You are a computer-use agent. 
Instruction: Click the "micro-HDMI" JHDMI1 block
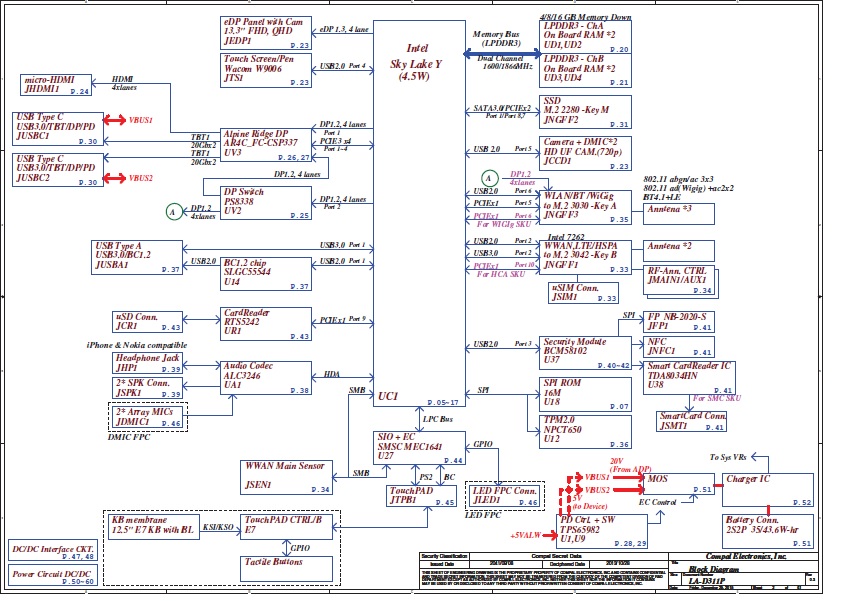coord(56,85)
